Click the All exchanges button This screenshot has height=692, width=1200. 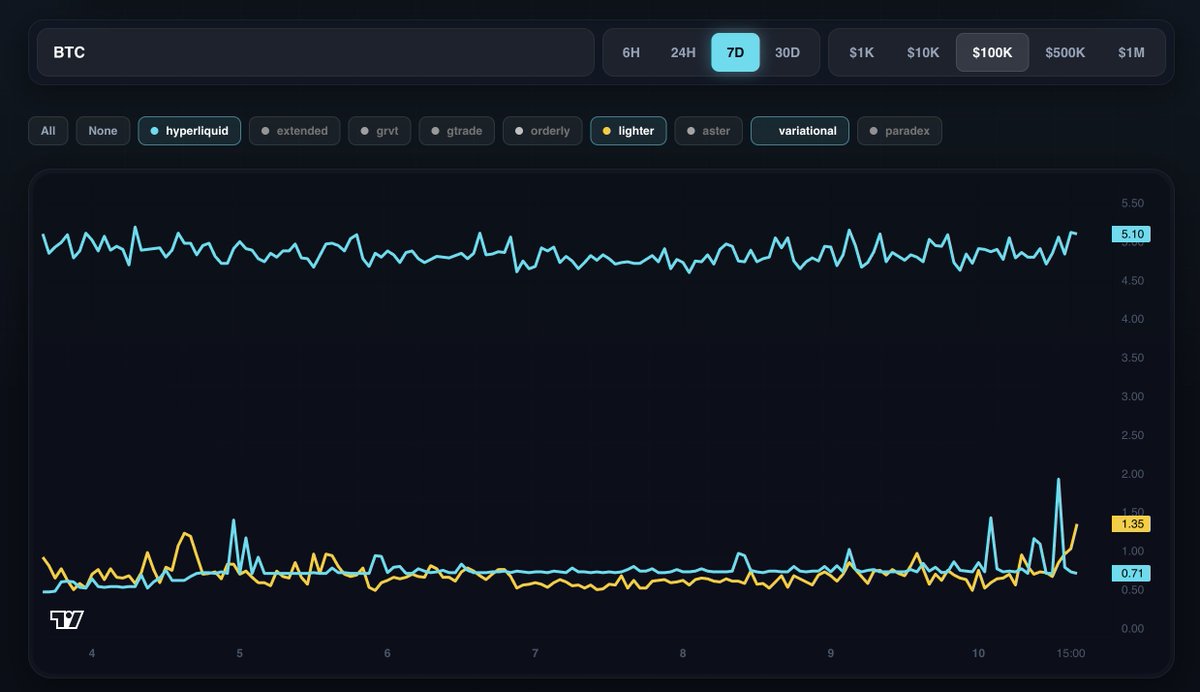coord(48,131)
